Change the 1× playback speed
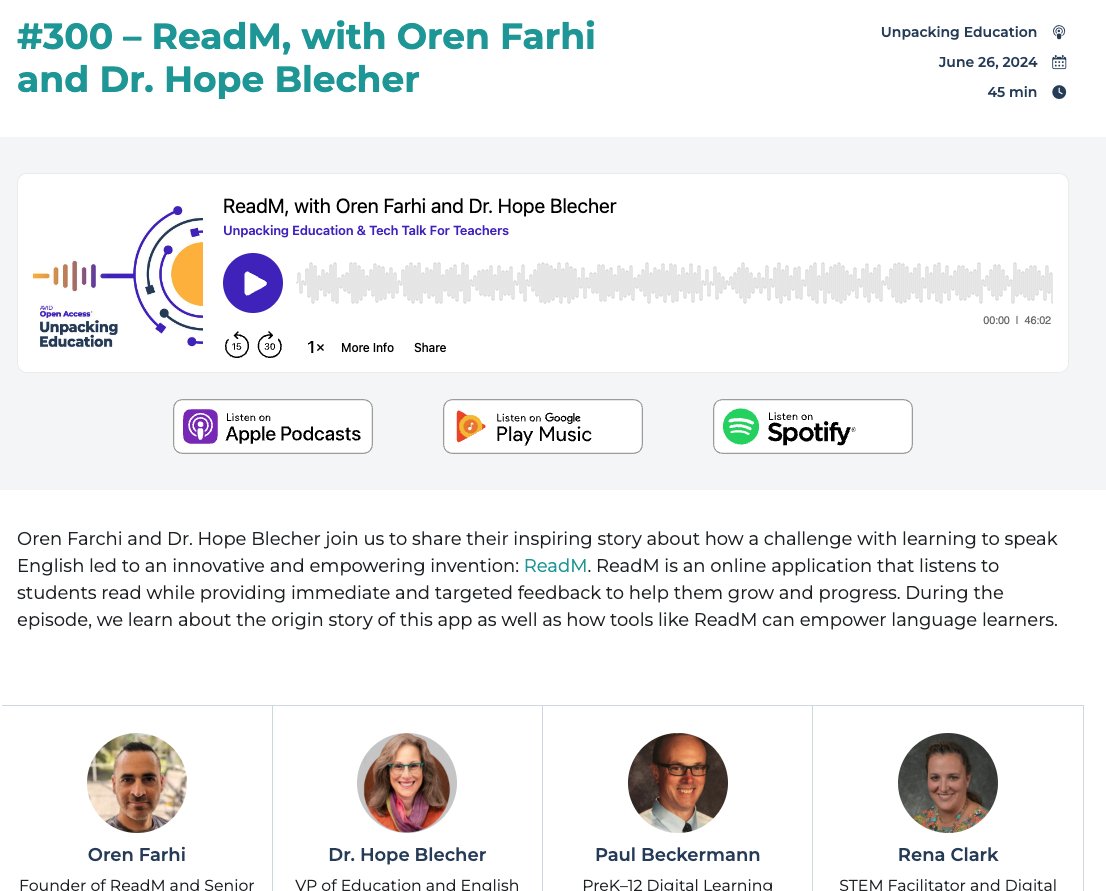The height and width of the screenshot is (891, 1106). point(315,347)
